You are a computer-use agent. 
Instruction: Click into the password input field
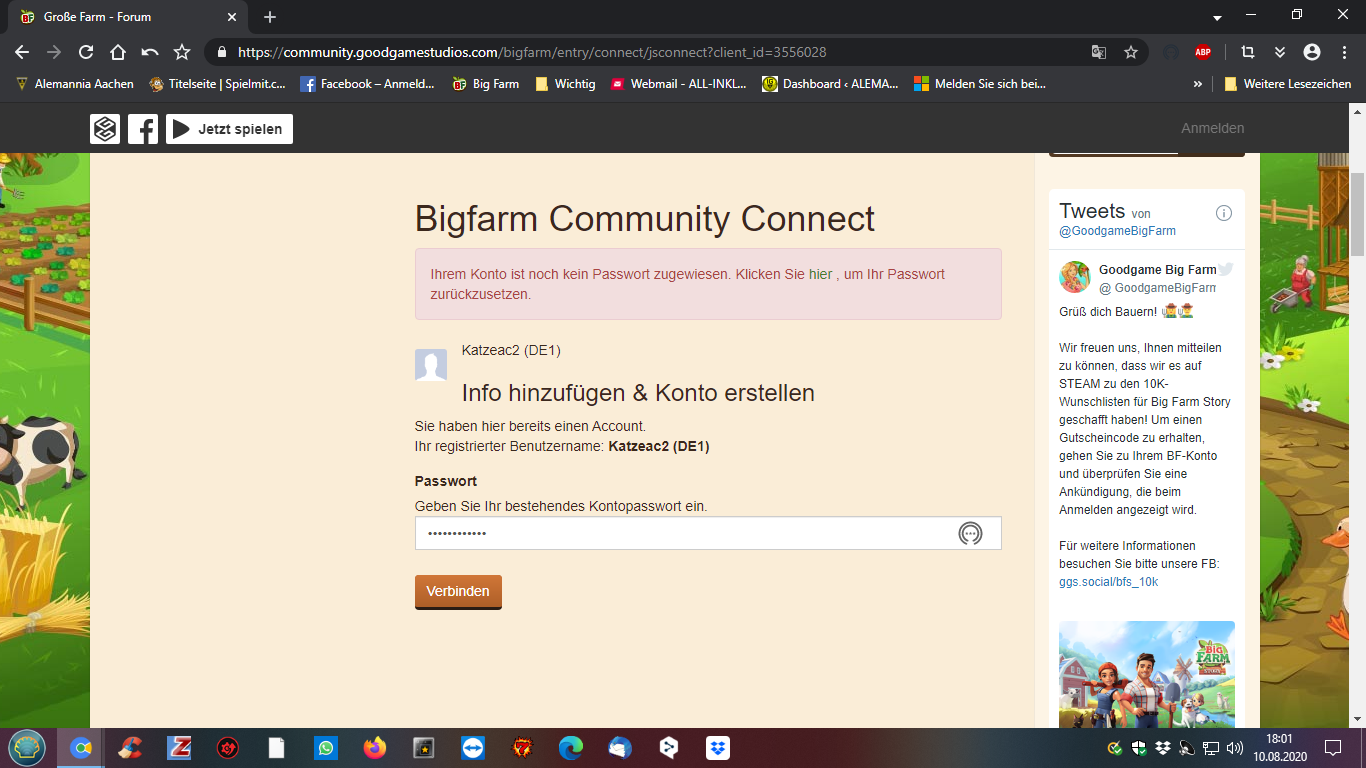708,533
